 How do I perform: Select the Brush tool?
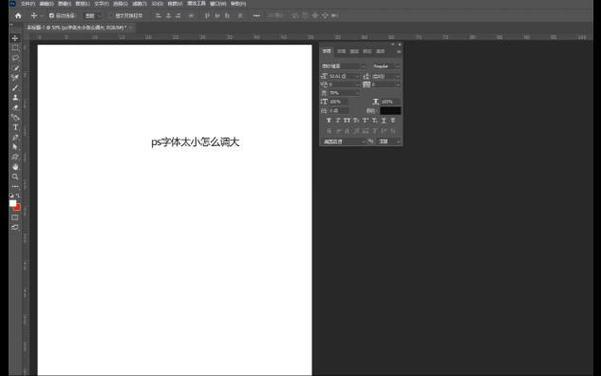point(15,88)
